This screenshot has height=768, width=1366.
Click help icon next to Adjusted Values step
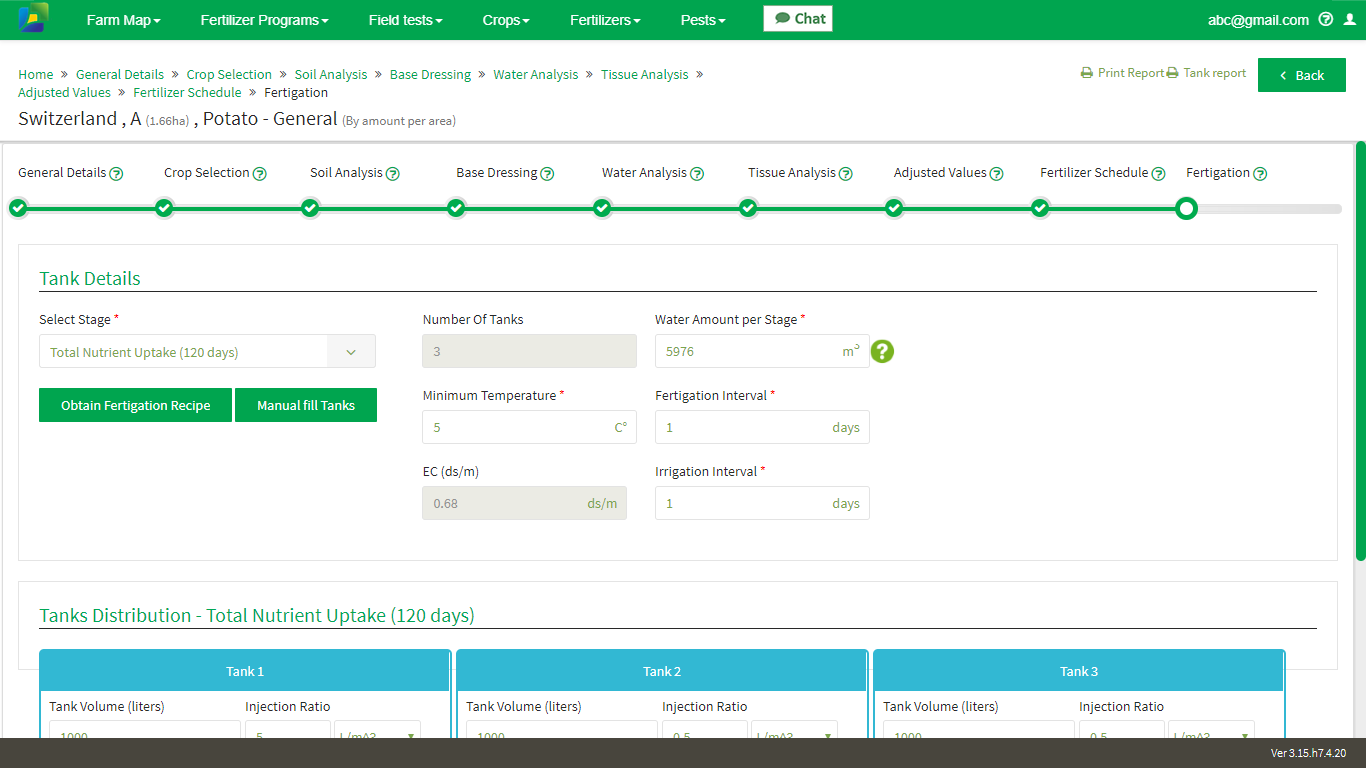point(997,173)
